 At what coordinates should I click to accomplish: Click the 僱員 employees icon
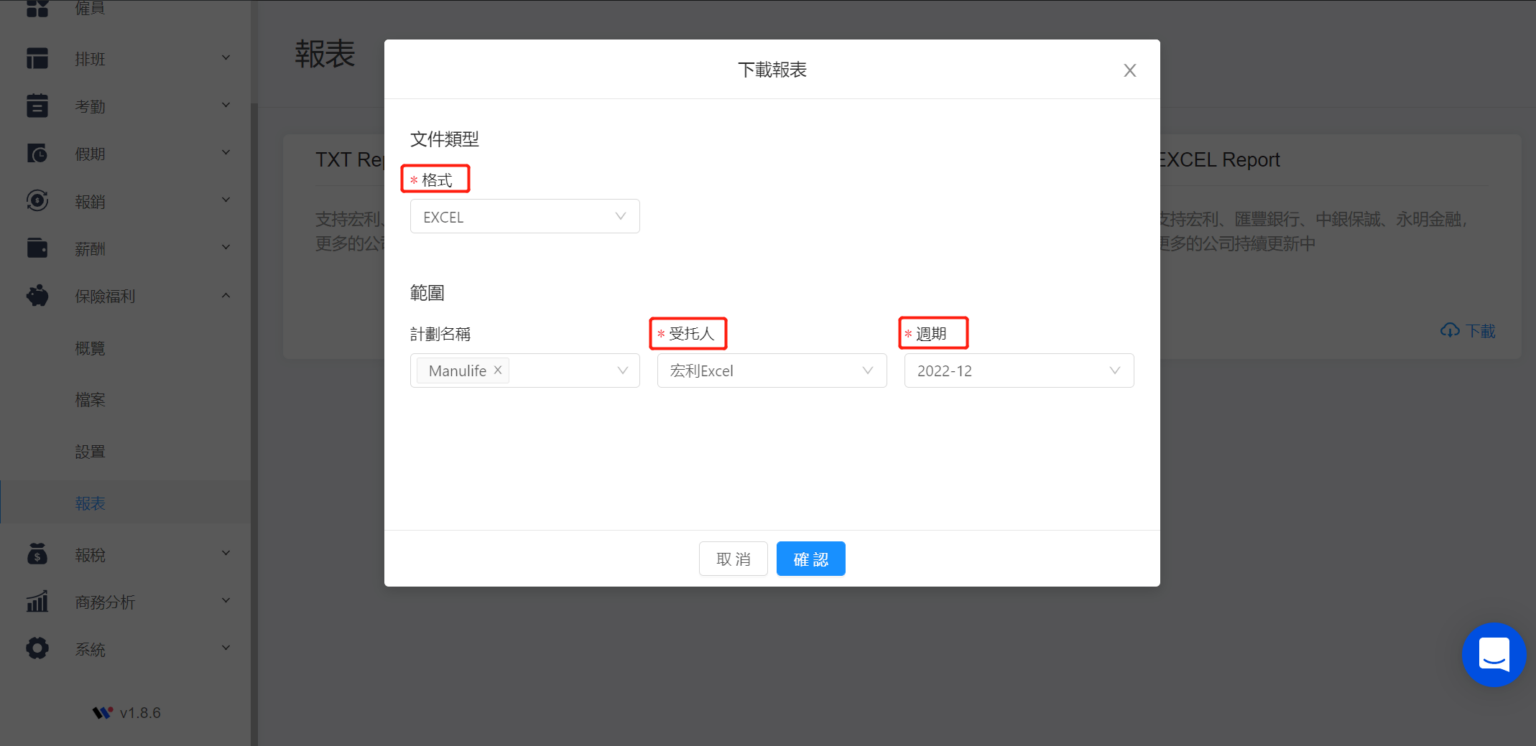(37, 10)
